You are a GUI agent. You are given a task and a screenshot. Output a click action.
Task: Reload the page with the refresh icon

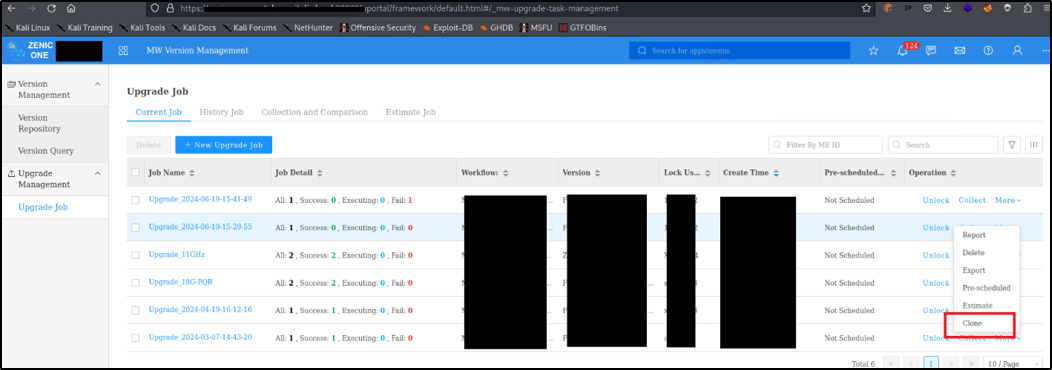click(x=52, y=9)
